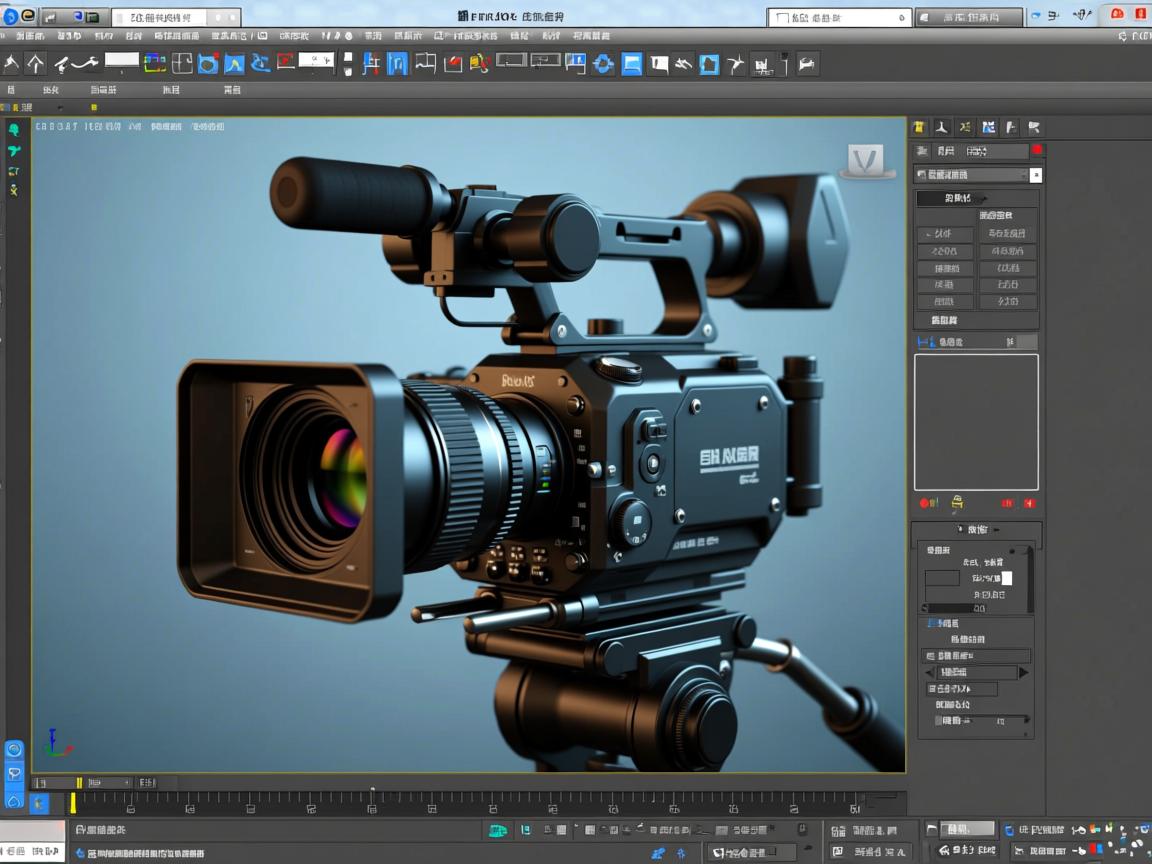Click the blue globe application icon
The height and width of the screenshot is (864, 1152).
pyautogui.click(x=11, y=16)
